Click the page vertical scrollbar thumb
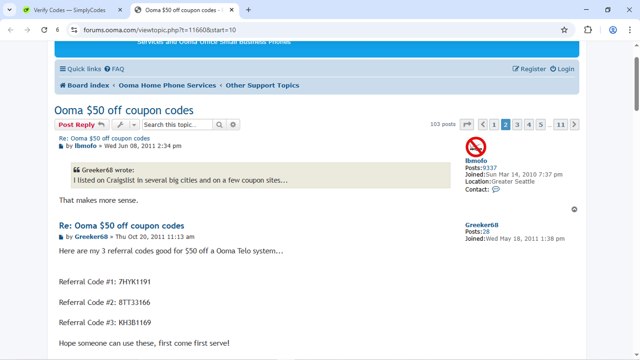The width and height of the screenshot is (640, 360). click(636, 84)
